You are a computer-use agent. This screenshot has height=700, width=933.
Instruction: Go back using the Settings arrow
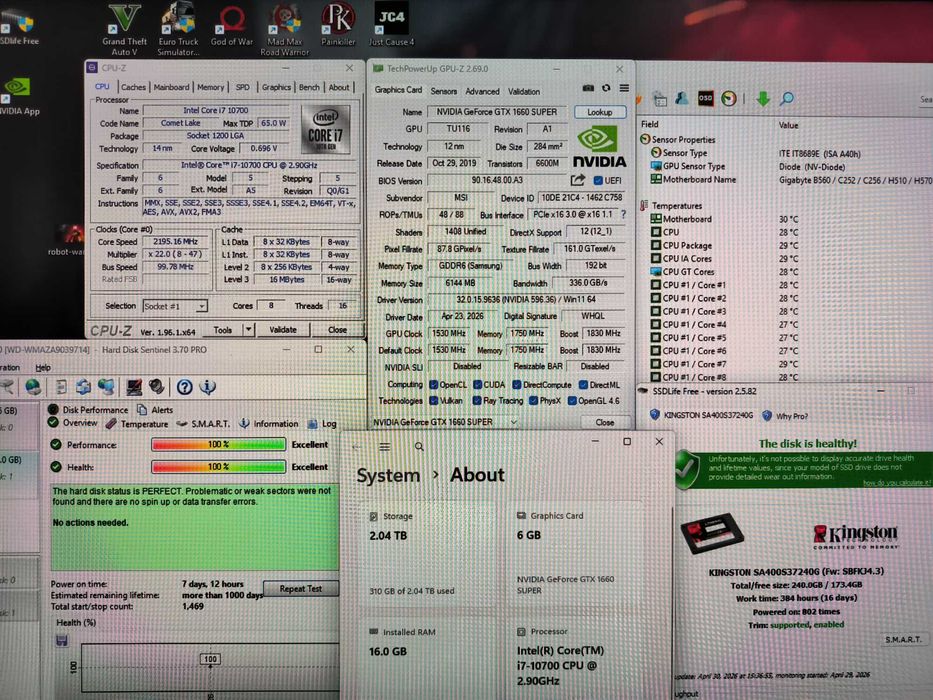tap(356, 446)
